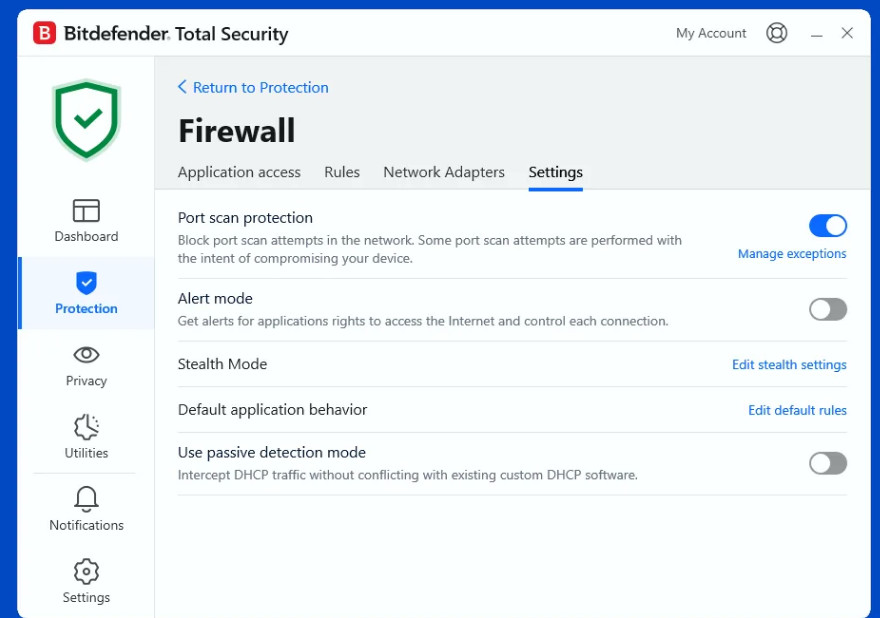Click Edit stealth settings link

[789, 365]
